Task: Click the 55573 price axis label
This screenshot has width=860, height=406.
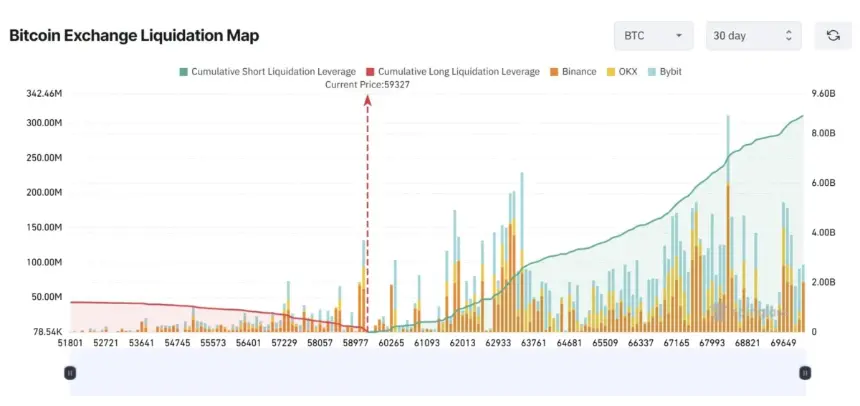Action: (213, 343)
